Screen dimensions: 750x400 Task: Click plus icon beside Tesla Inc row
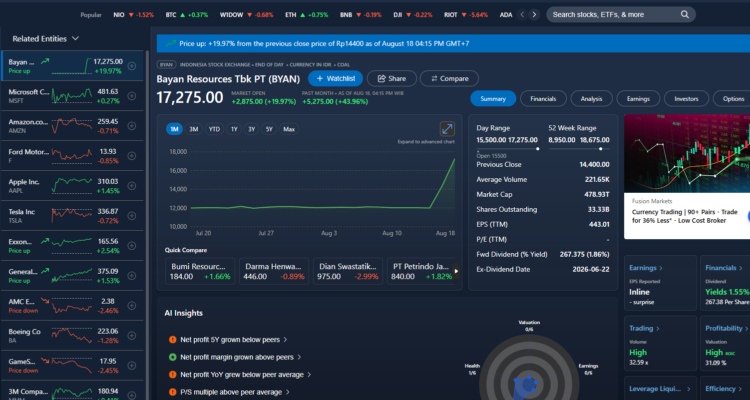pyautogui.click(x=132, y=216)
